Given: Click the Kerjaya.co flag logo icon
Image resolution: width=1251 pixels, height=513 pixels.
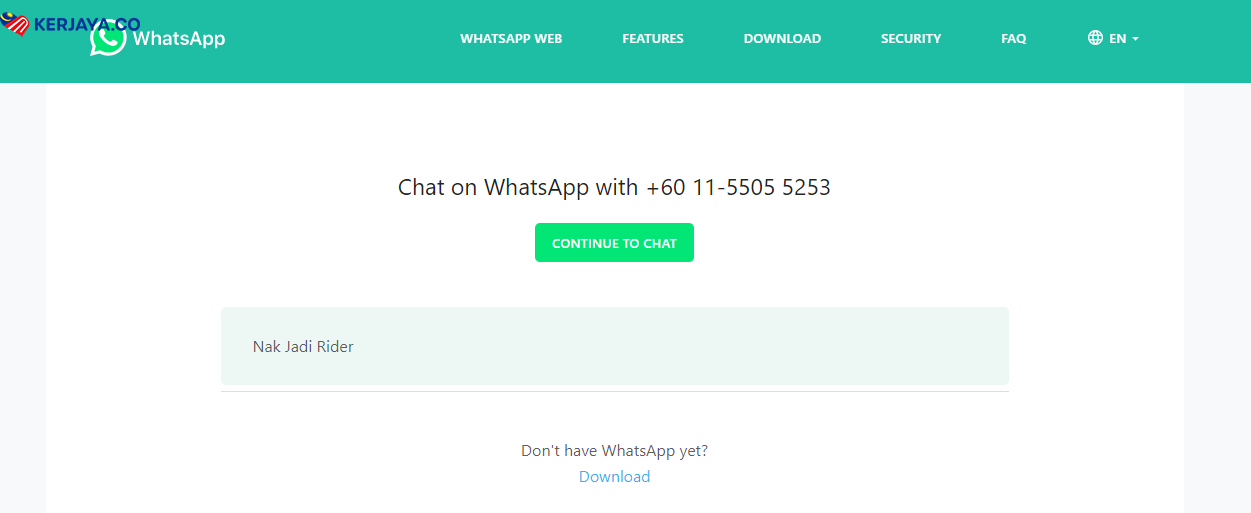Looking at the screenshot, I should click(x=16, y=25).
